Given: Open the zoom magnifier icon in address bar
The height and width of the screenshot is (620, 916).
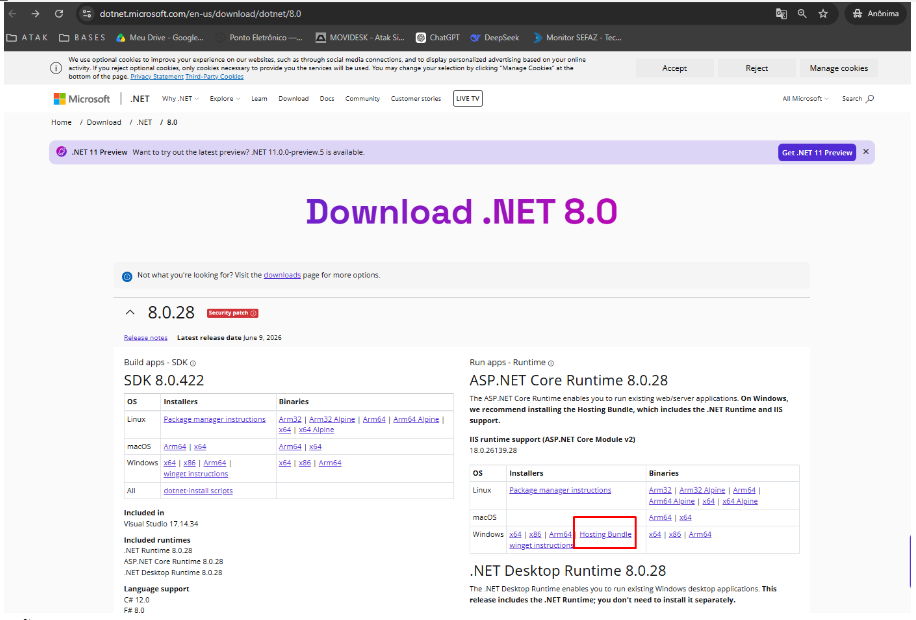Looking at the screenshot, I should point(802,13).
